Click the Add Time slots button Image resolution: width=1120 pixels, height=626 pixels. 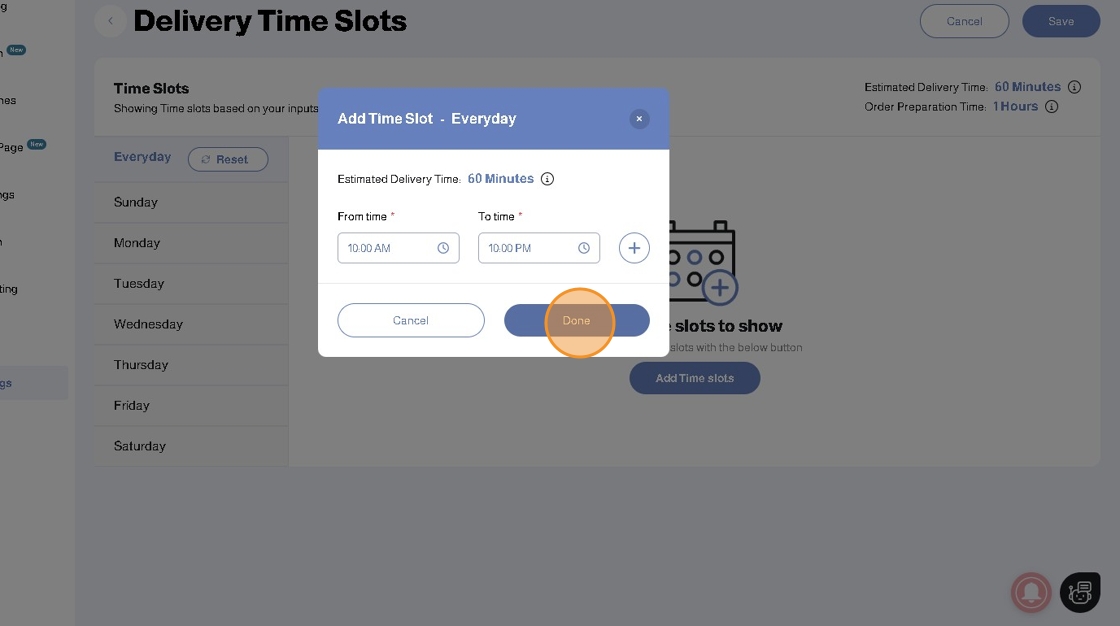(x=694, y=378)
